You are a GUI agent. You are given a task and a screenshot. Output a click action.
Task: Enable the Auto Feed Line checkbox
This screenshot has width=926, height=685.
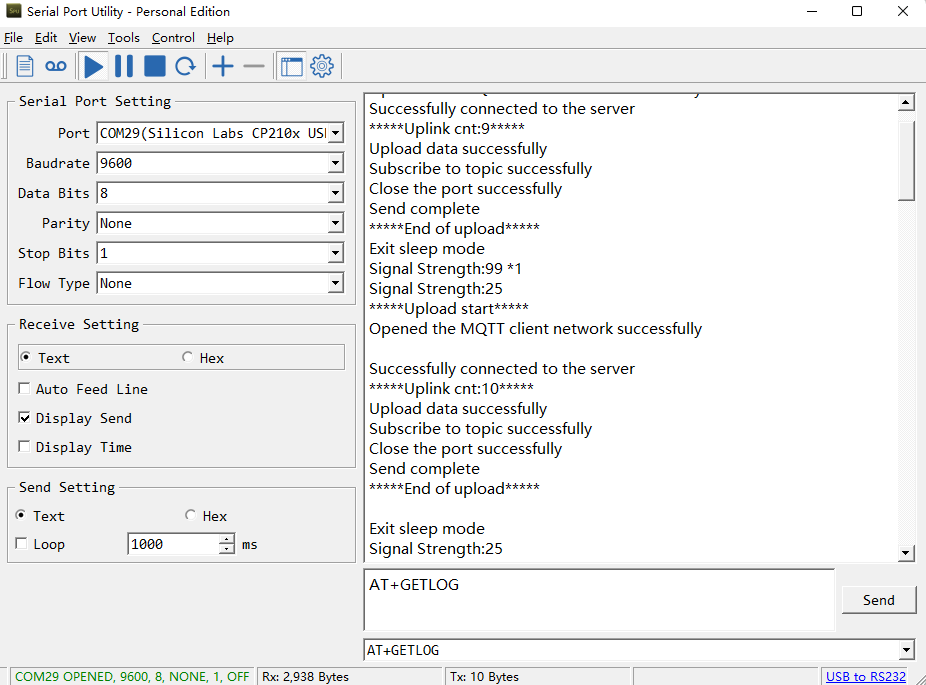tap(24, 389)
